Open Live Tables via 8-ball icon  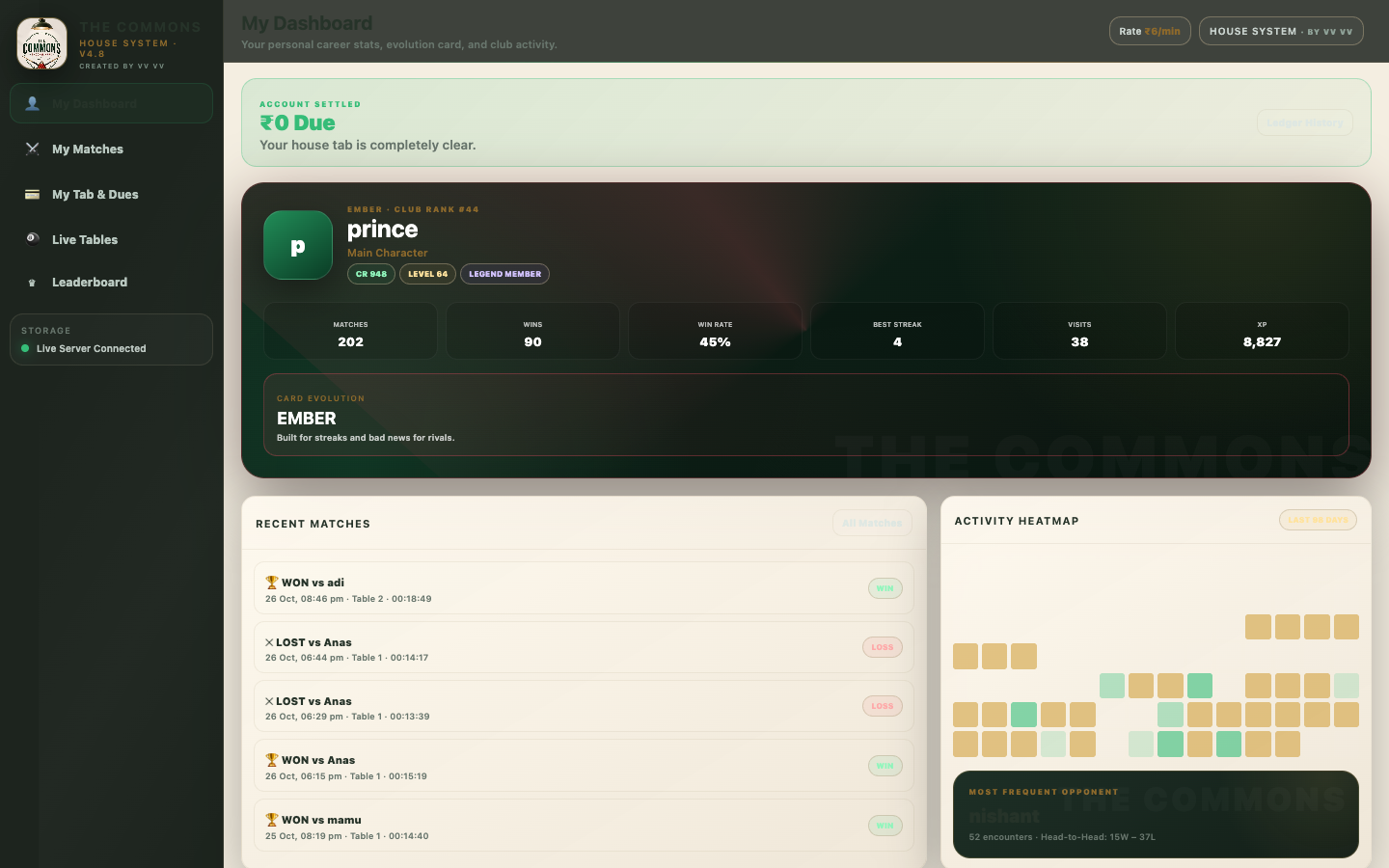point(32,239)
